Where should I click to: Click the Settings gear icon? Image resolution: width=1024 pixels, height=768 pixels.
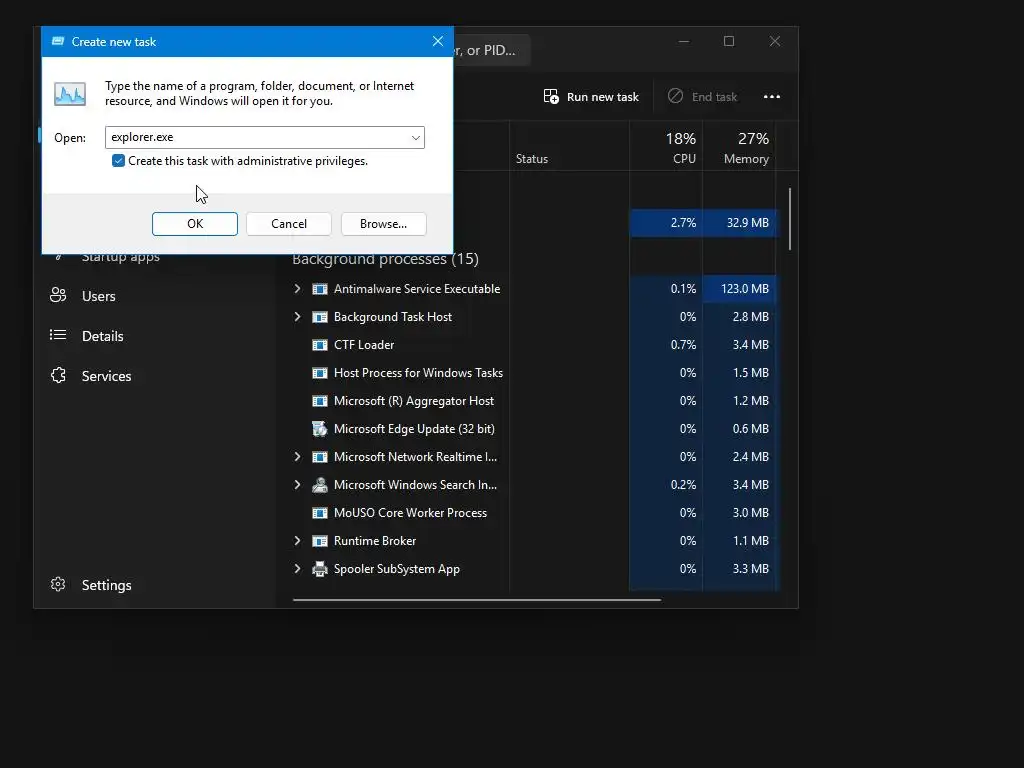point(58,584)
